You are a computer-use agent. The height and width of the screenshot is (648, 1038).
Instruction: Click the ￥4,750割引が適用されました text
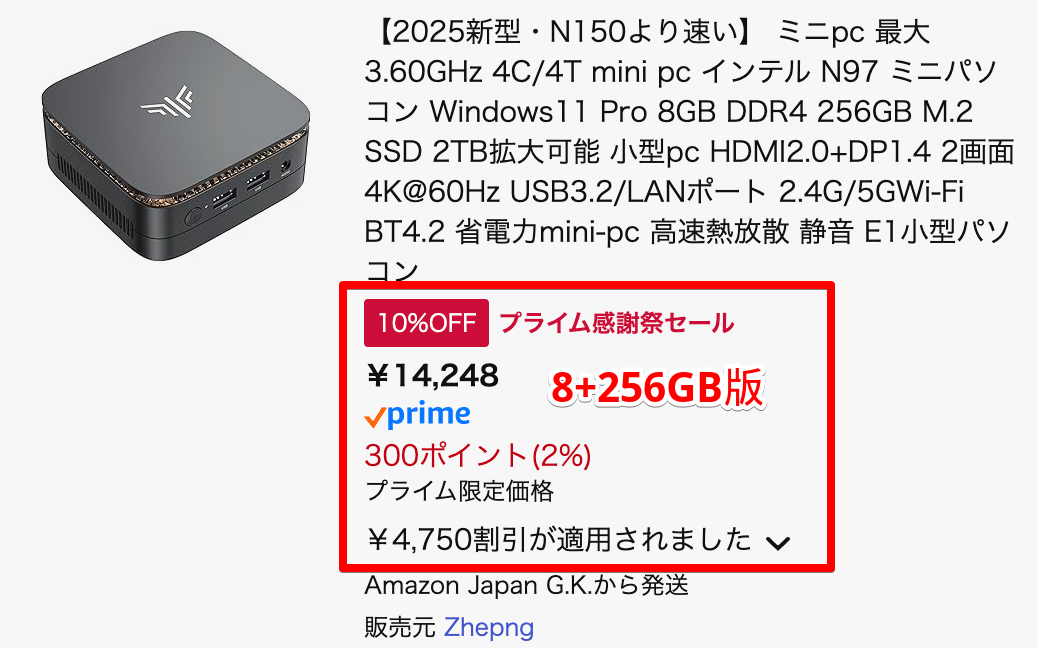coord(559,539)
